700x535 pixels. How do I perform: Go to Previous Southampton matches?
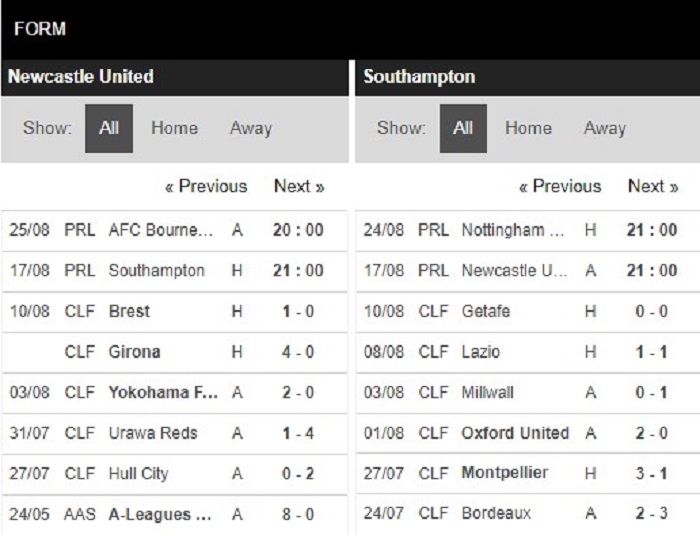tap(560, 186)
